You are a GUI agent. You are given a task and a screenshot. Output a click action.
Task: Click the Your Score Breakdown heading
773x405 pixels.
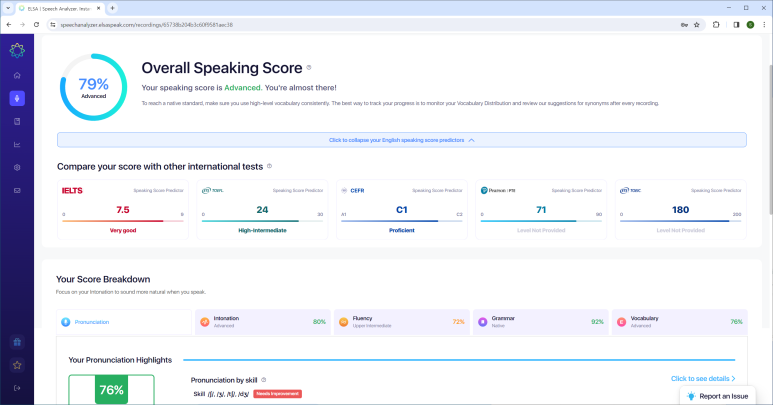(103, 279)
